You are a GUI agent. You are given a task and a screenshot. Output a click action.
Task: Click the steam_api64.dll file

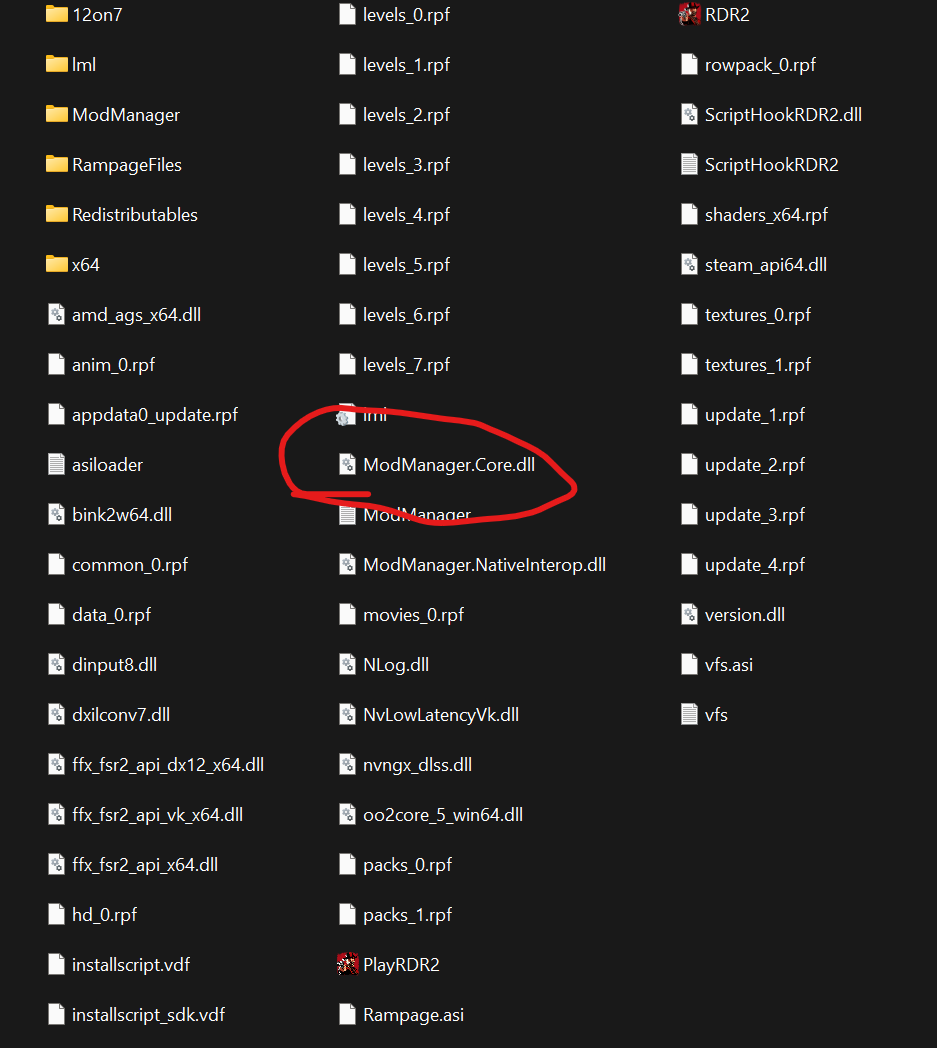point(753,265)
